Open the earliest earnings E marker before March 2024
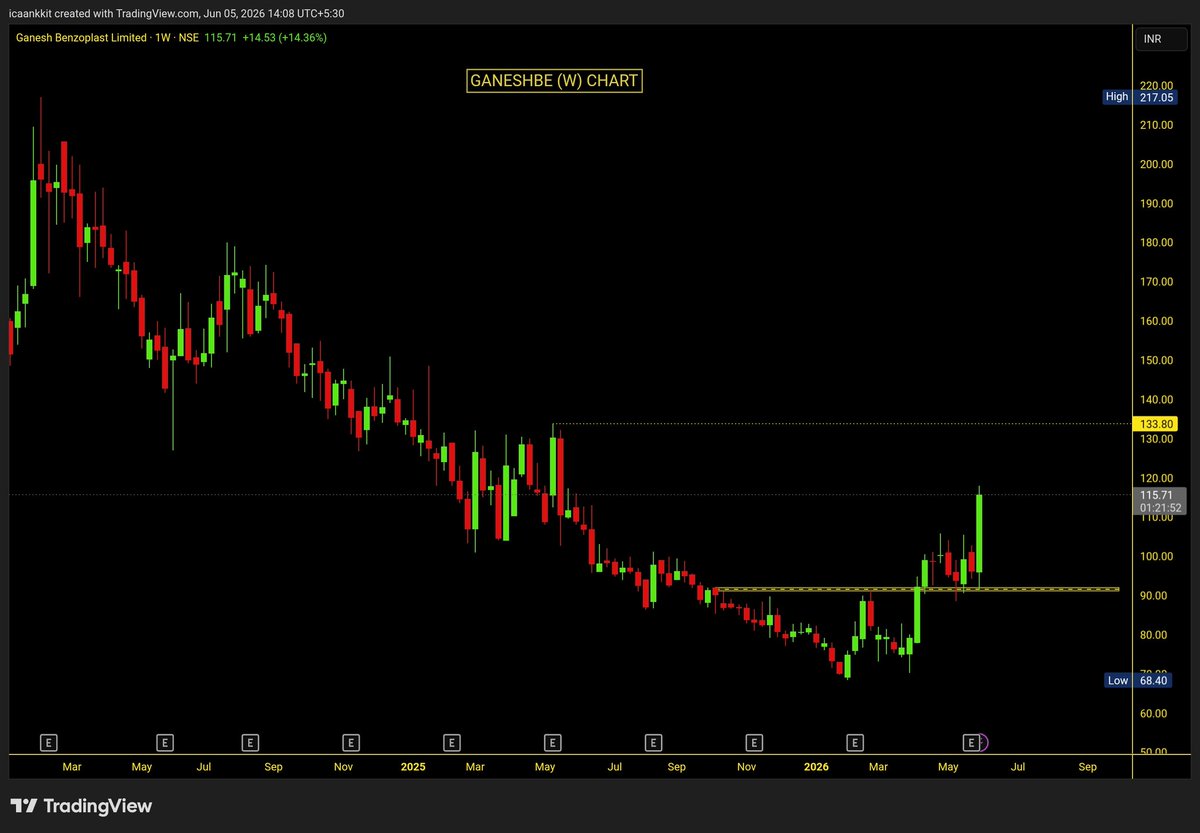This screenshot has width=1200, height=833. point(48,742)
